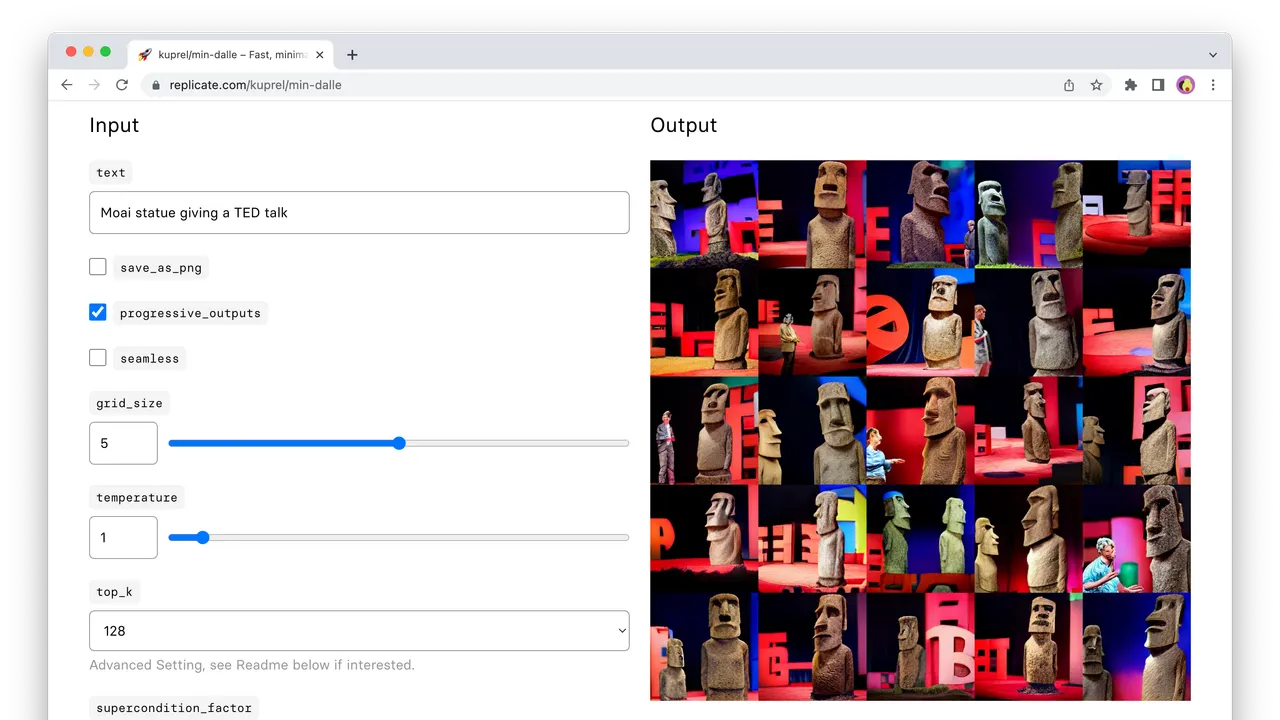This screenshot has width=1280, height=720.
Task: Toggle the browser side panel icon
Action: pyautogui.click(x=1158, y=85)
